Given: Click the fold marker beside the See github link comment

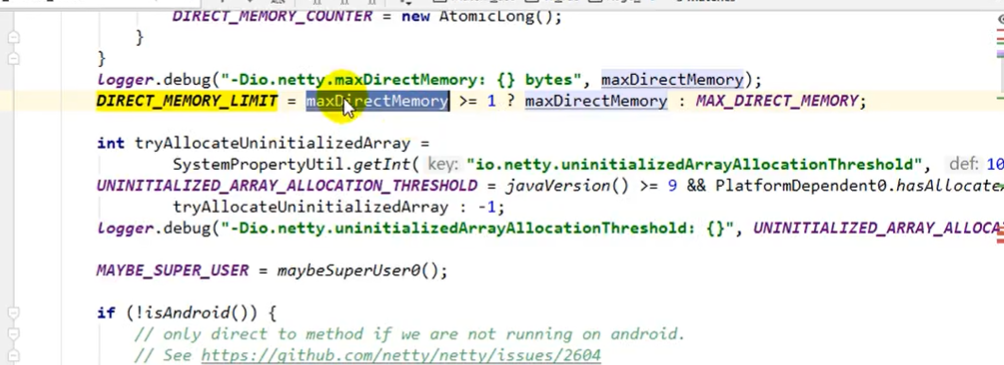Looking at the screenshot, I should [x=13, y=355].
